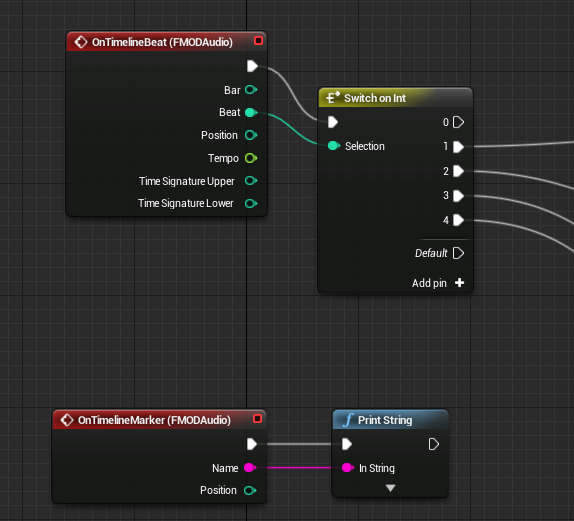Click the Add pin plus icon

coord(459,283)
